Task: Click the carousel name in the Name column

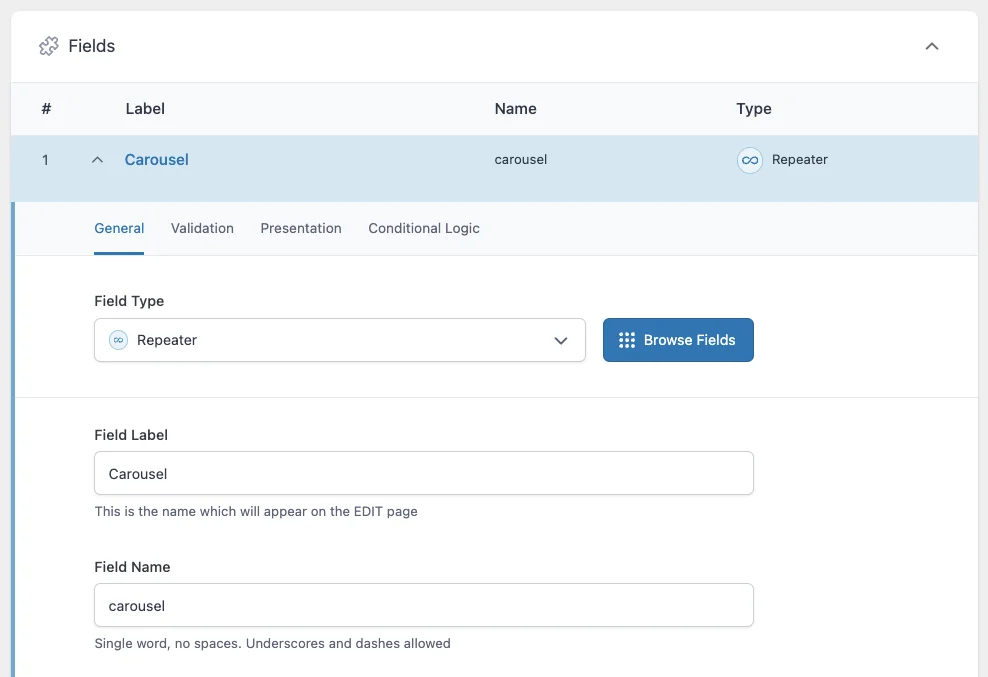Action: (x=521, y=160)
